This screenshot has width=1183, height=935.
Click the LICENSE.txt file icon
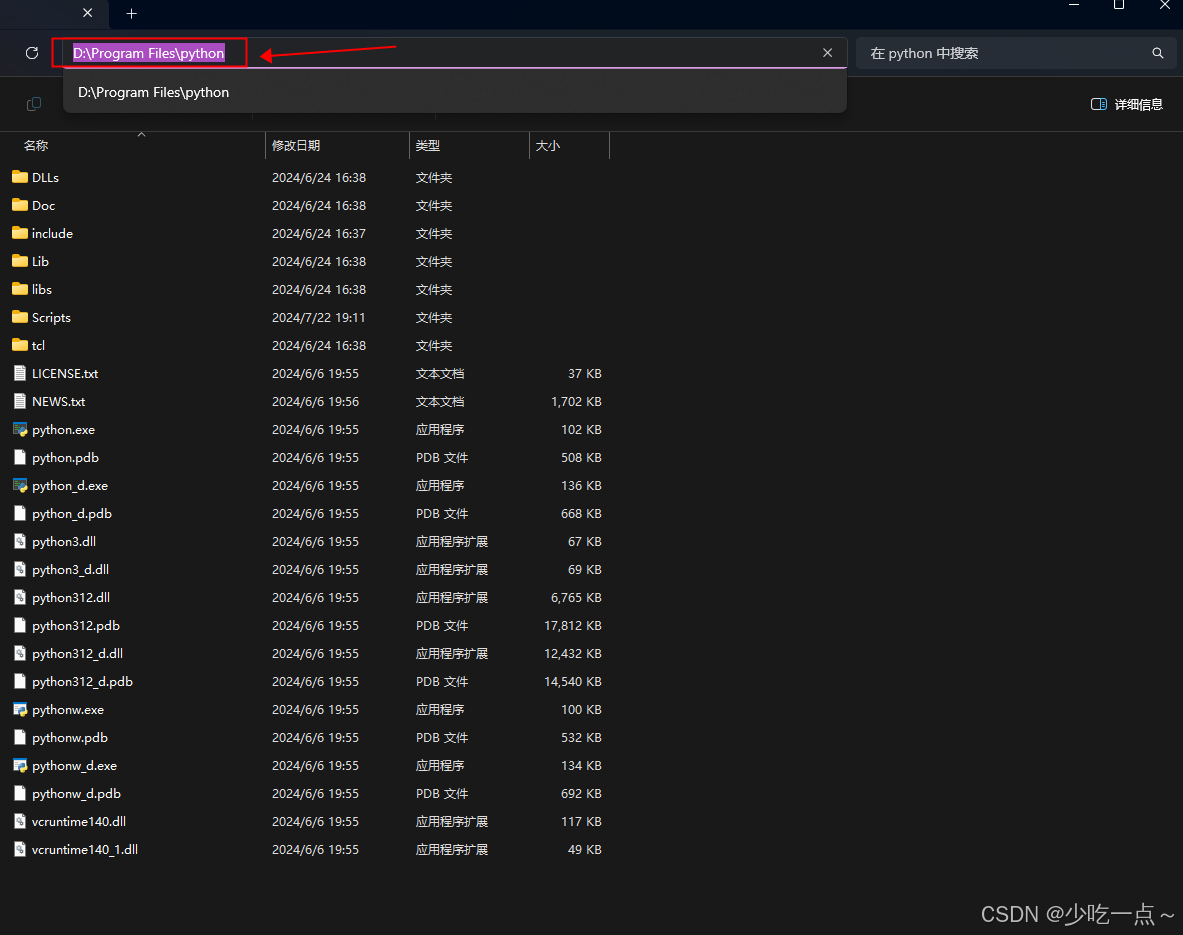(20, 373)
